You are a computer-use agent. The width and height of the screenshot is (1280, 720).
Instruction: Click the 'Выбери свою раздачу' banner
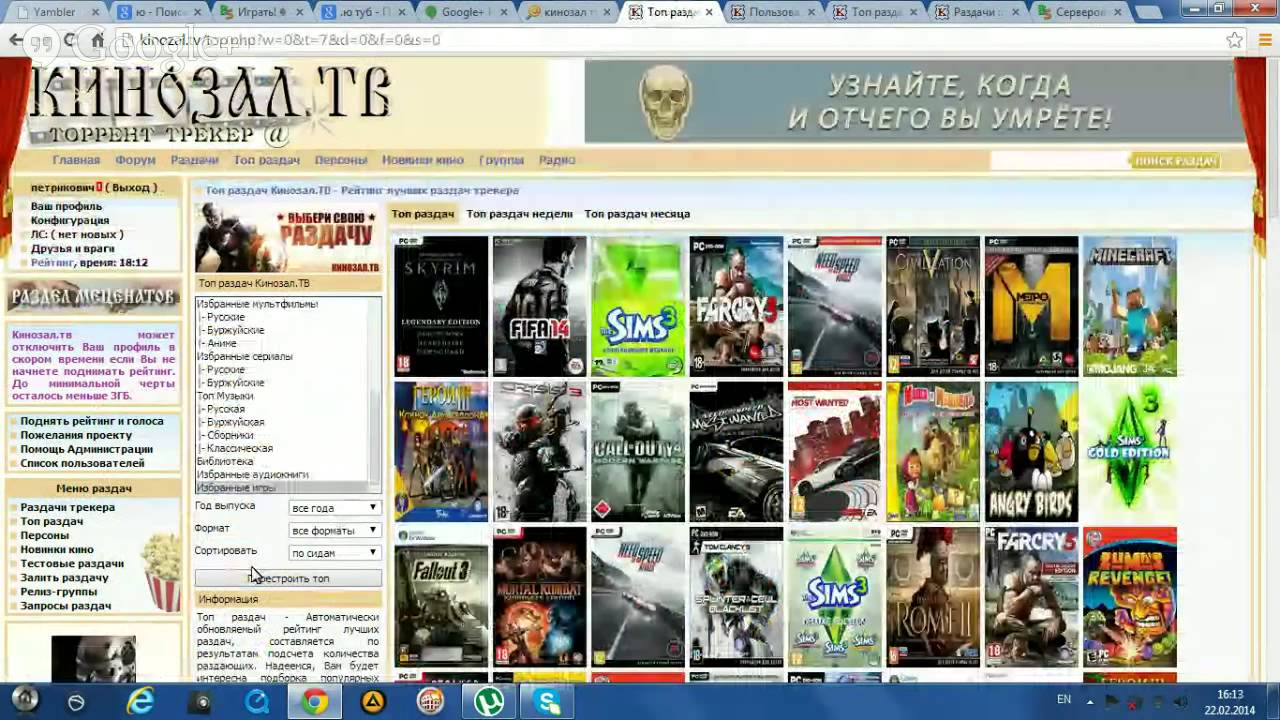coord(288,238)
